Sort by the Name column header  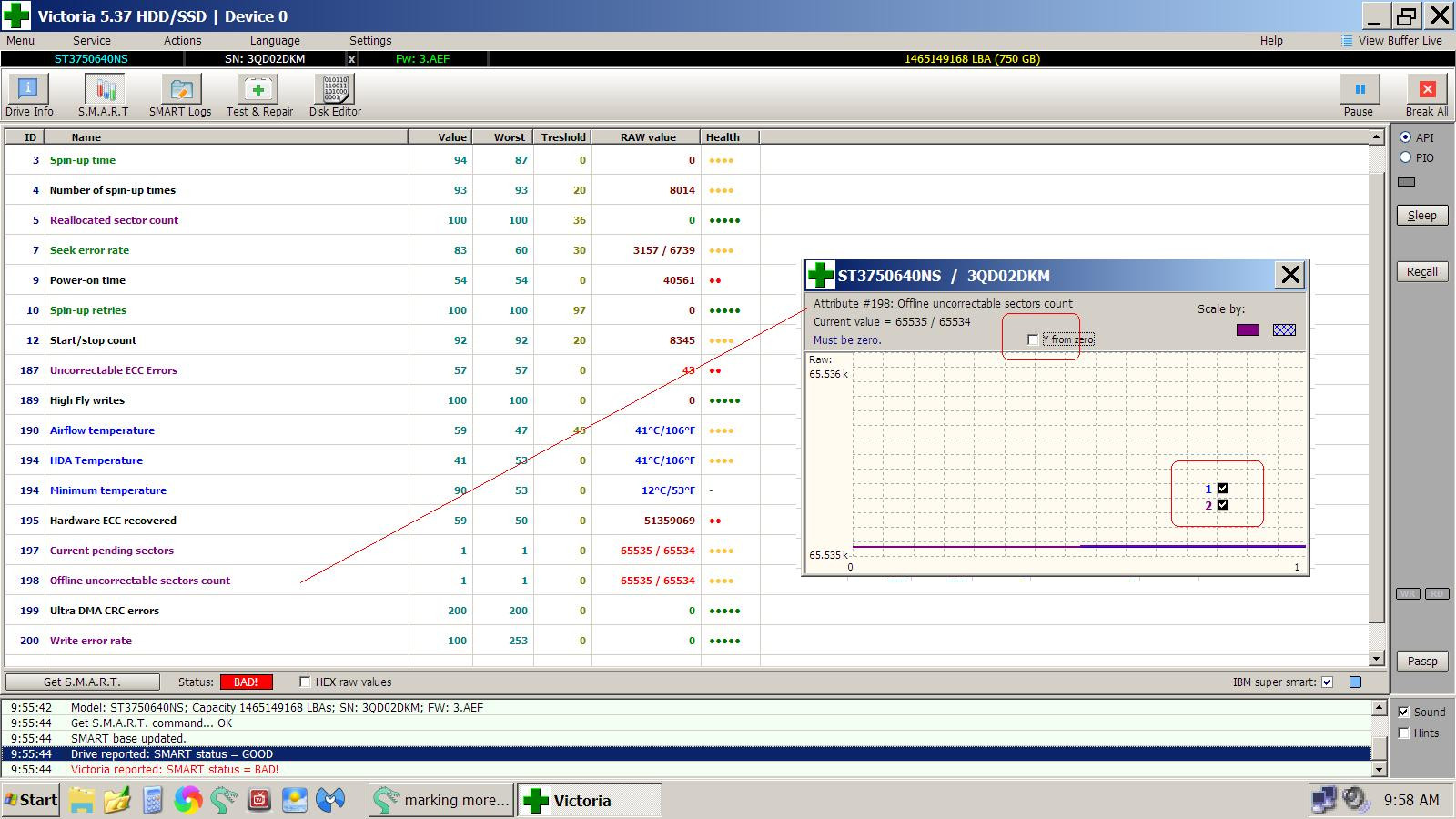227,137
